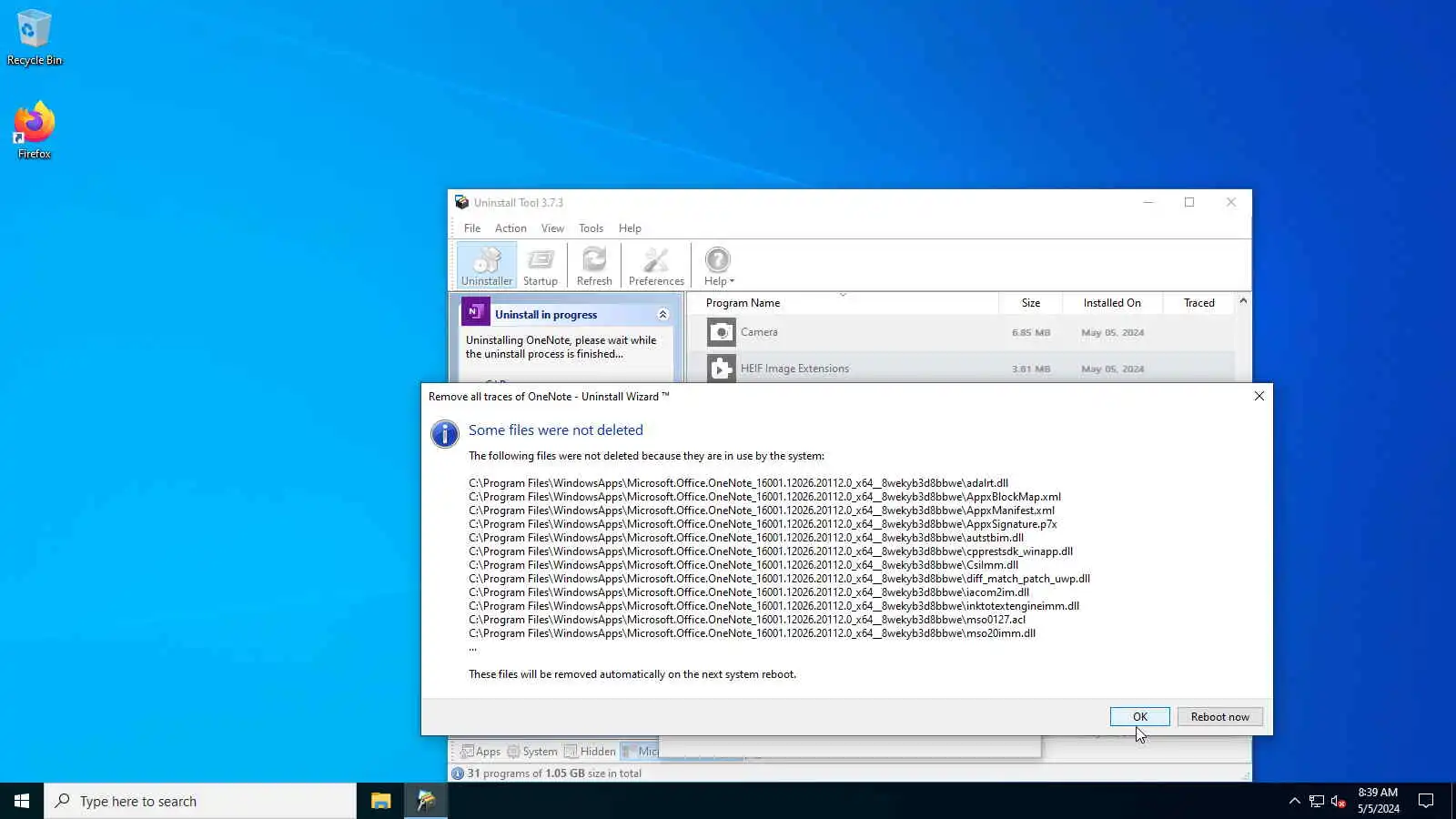Click the muted volume tray icon
Image resolution: width=1456 pixels, height=819 pixels.
pos(1338,801)
